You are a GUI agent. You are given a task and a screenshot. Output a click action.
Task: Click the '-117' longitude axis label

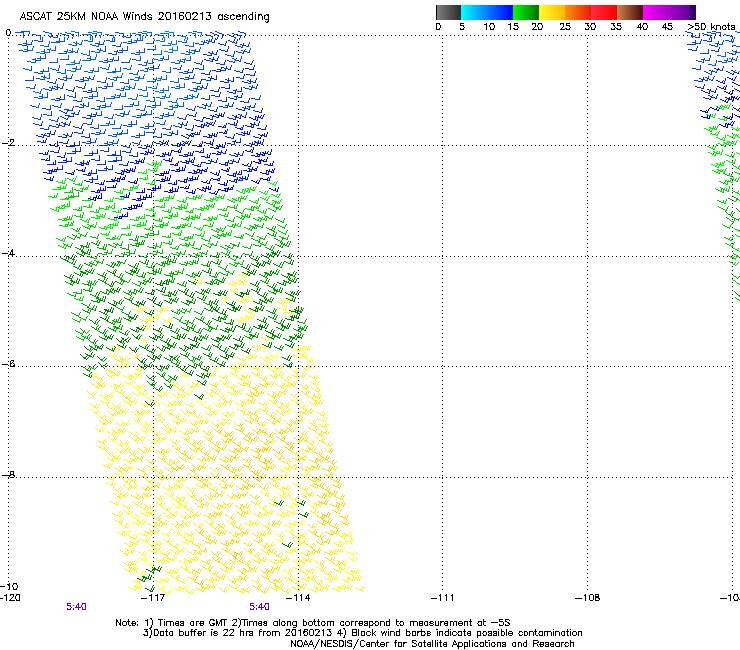pos(153,598)
